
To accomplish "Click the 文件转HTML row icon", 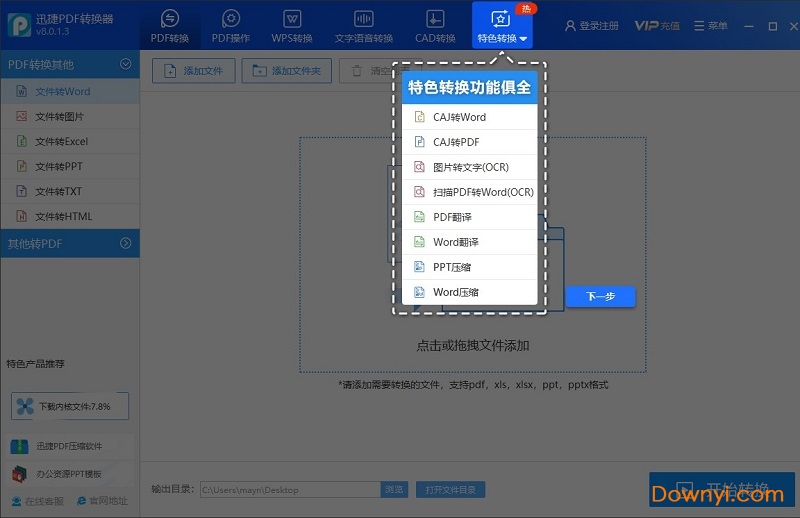I will pyautogui.click(x=21, y=216).
